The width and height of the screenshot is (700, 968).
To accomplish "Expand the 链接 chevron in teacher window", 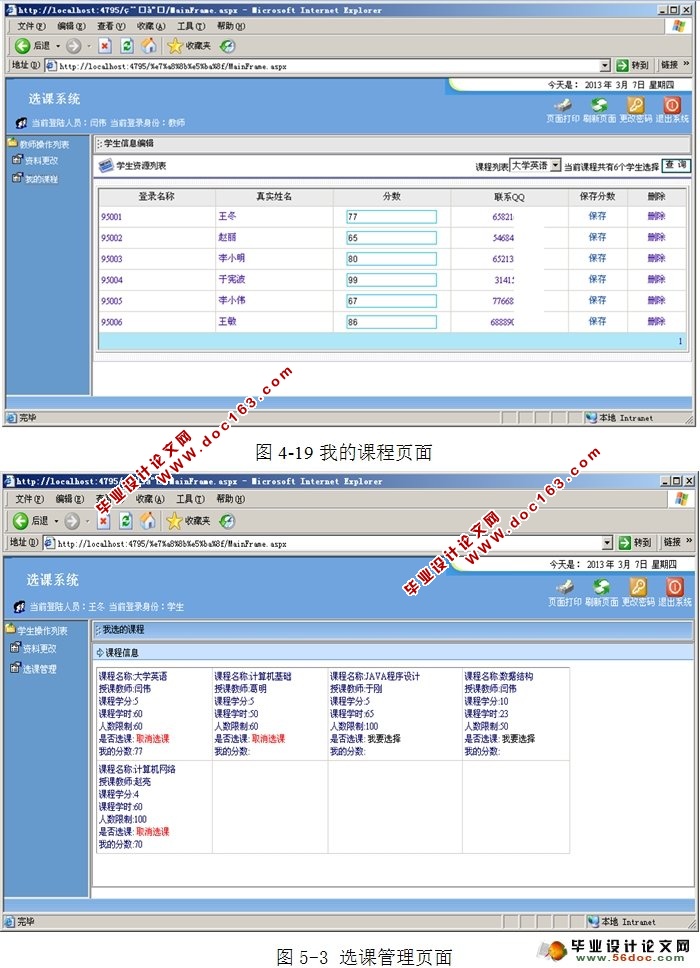I will (x=686, y=64).
